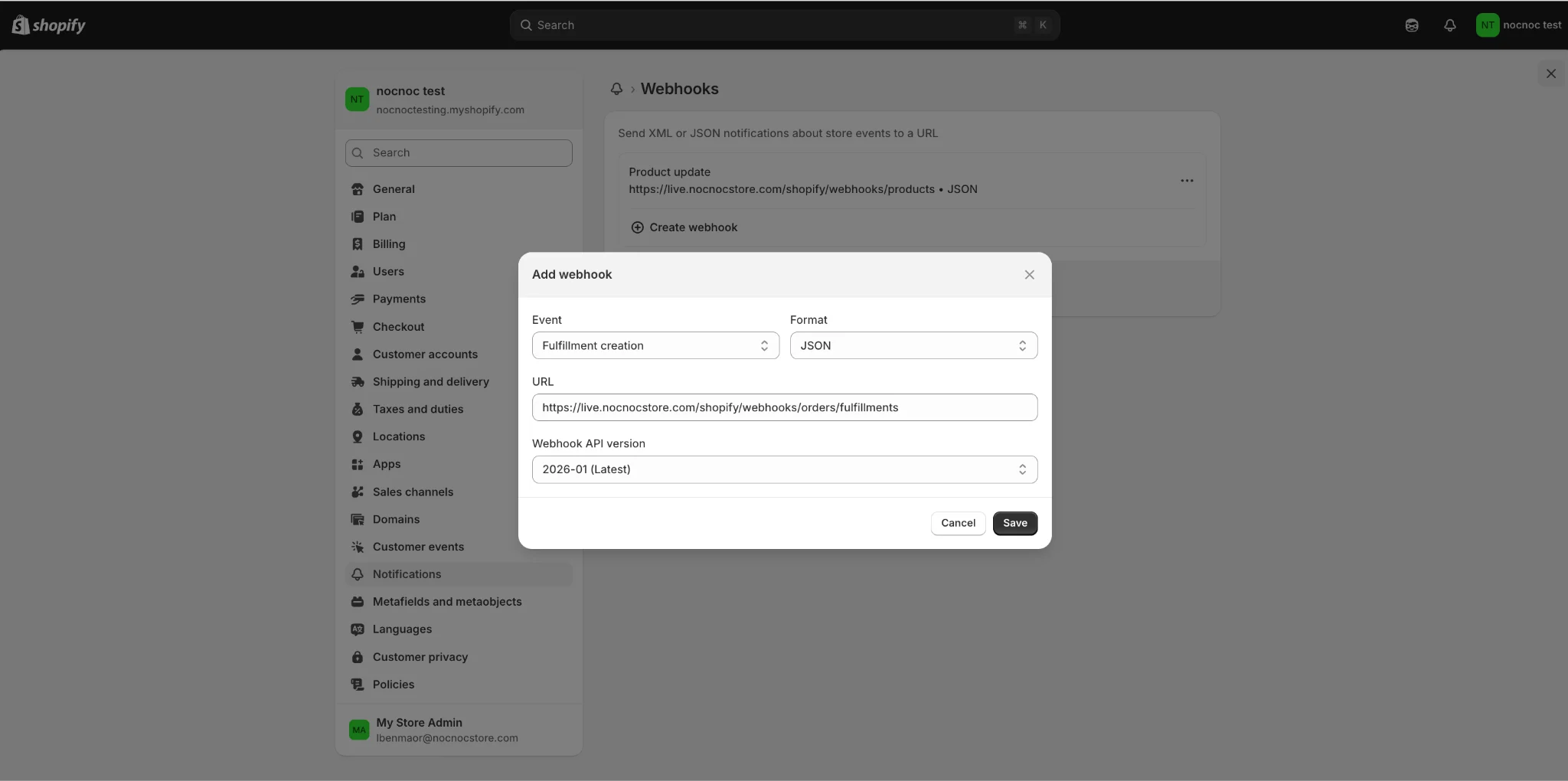Click the Policies document icon

[358, 685]
